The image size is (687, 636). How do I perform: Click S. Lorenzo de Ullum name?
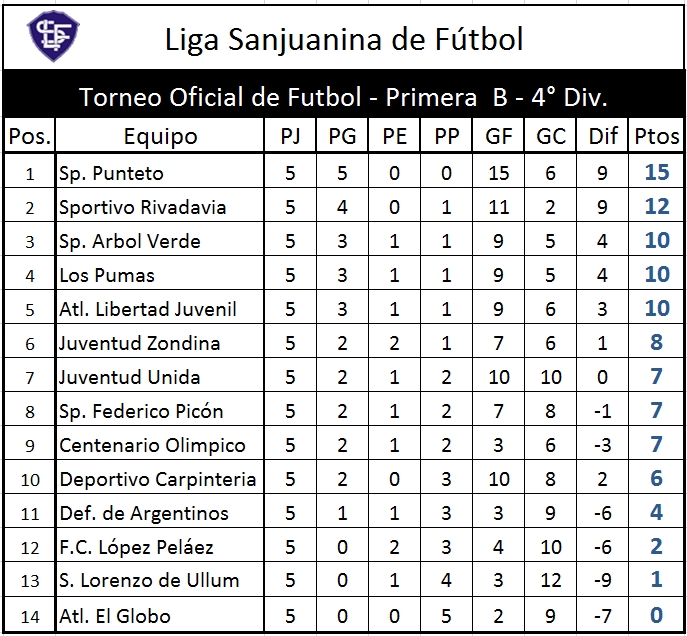pyautogui.click(x=149, y=580)
